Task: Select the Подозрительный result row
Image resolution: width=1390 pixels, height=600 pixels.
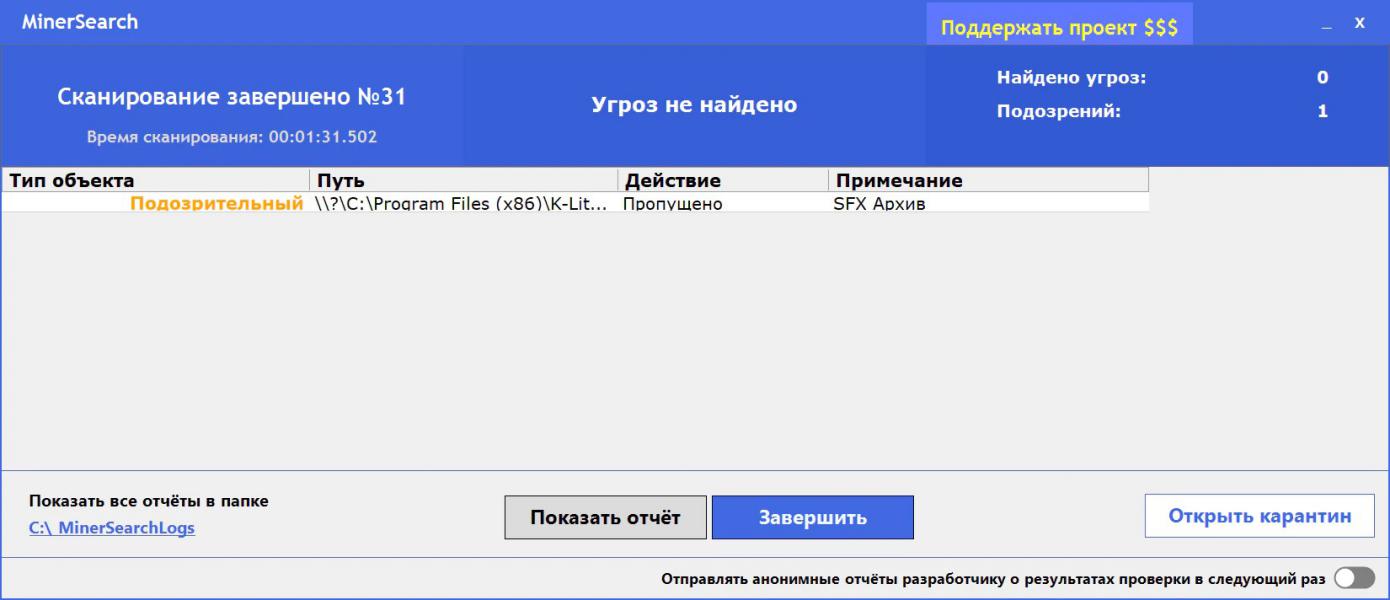Action: pos(216,204)
